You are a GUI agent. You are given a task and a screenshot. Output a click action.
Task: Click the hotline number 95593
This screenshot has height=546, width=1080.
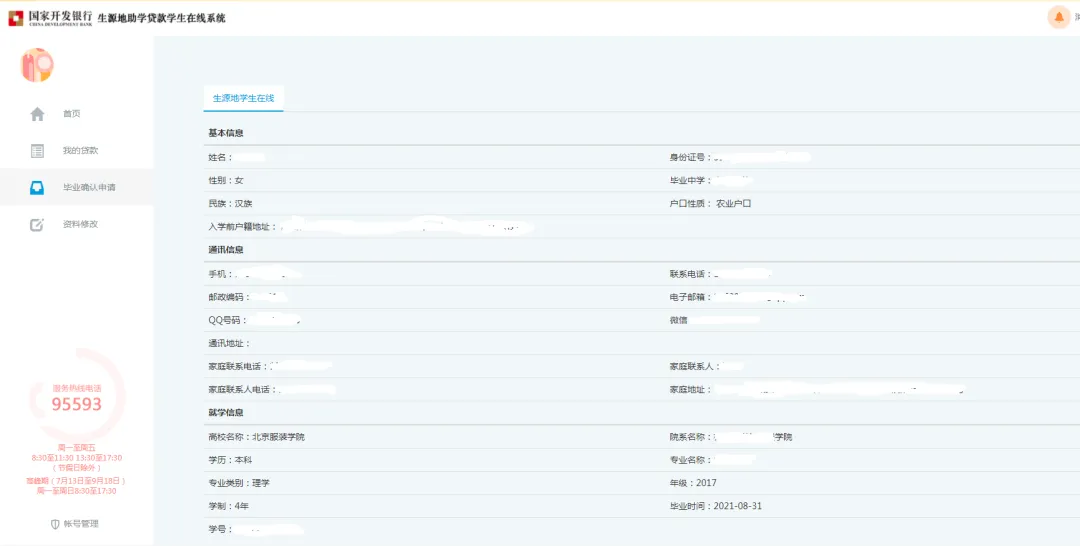click(x=76, y=404)
